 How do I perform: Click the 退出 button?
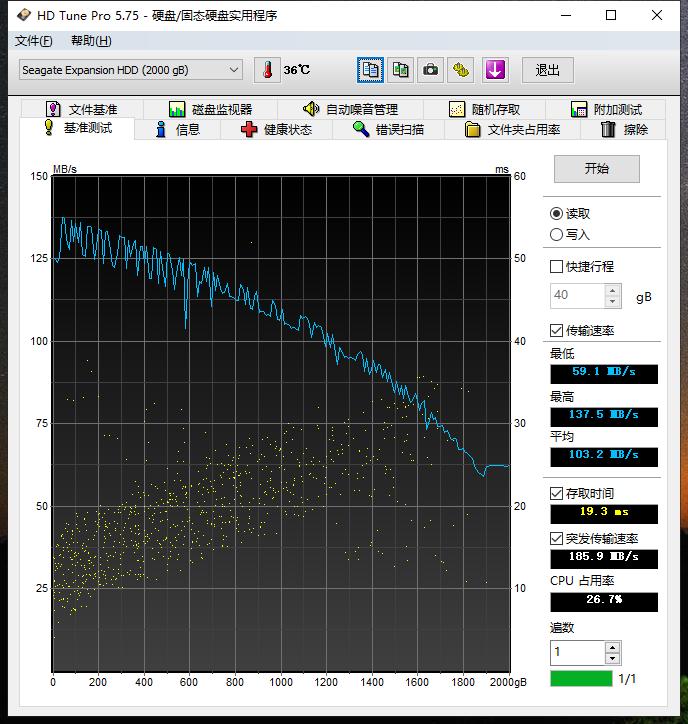click(547, 70)
